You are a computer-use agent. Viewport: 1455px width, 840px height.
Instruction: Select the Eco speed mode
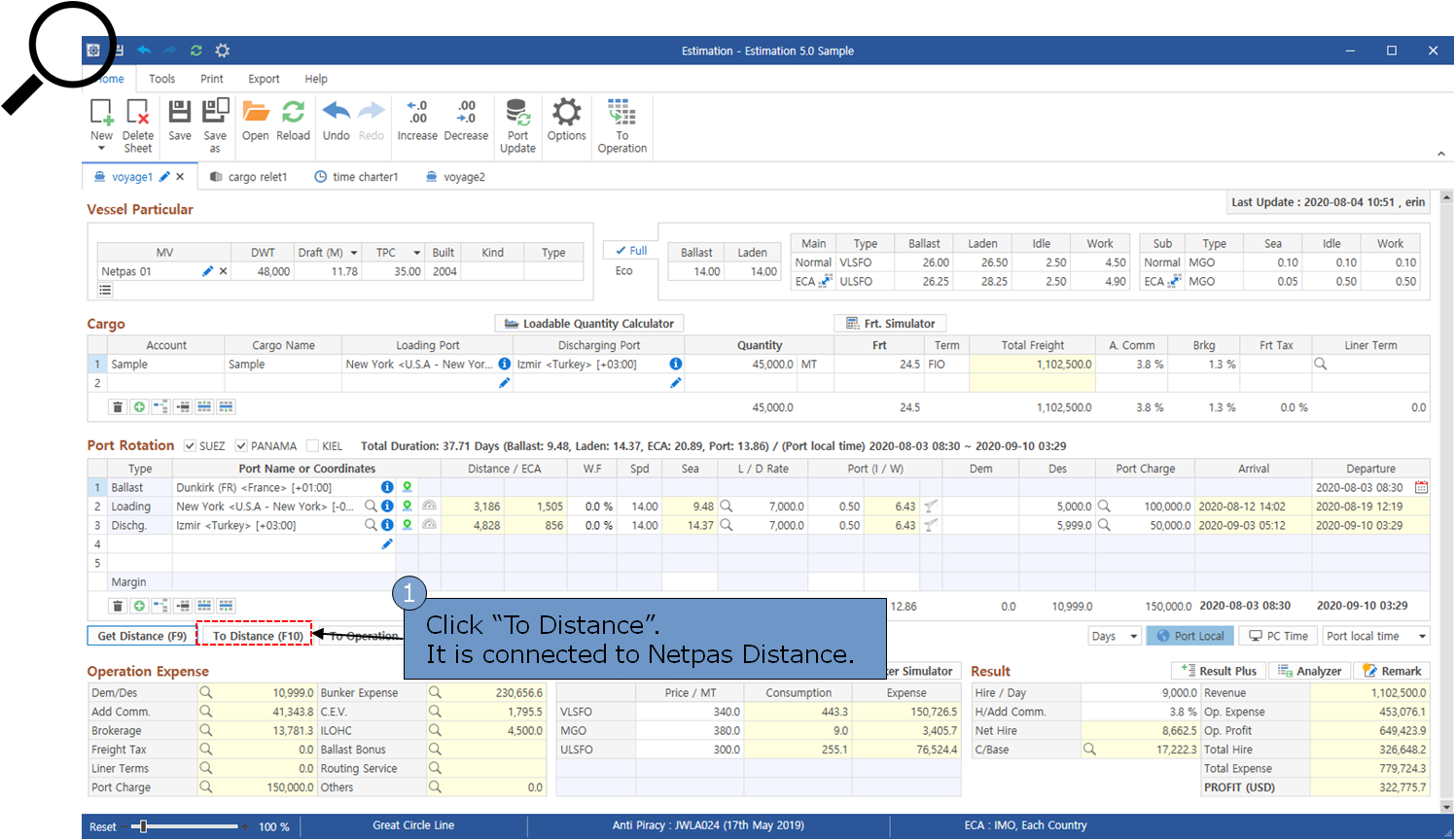tap(624, 271)
